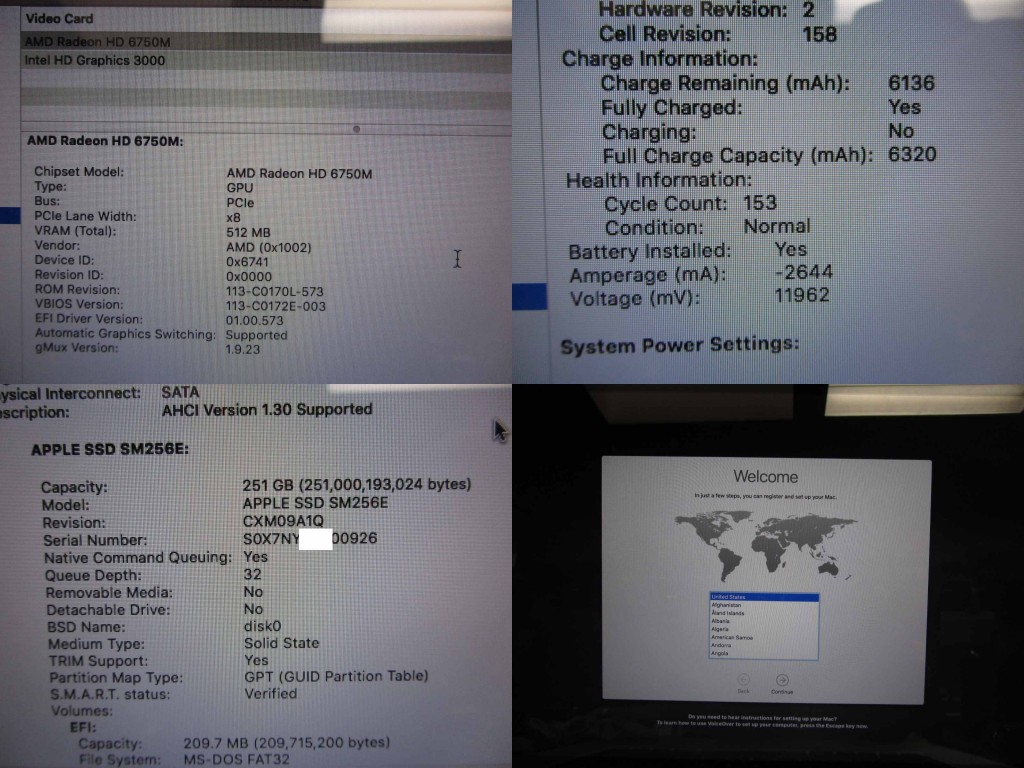Click the AHCI Version 1.30 Supported text
This screenshot has height=768, width=1024.
[267, 409]
